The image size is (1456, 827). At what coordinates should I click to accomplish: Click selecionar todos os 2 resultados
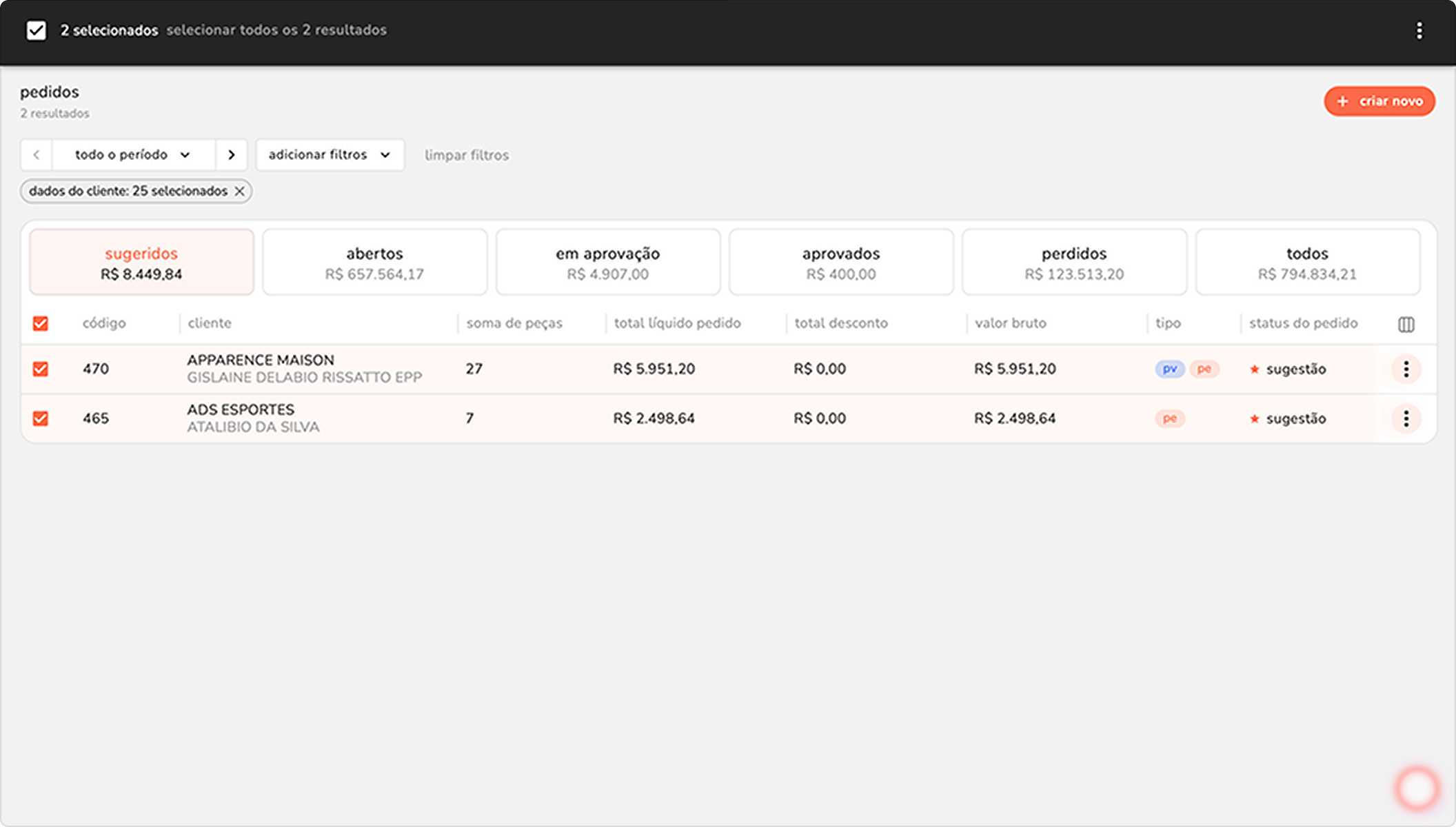(276, 30)
